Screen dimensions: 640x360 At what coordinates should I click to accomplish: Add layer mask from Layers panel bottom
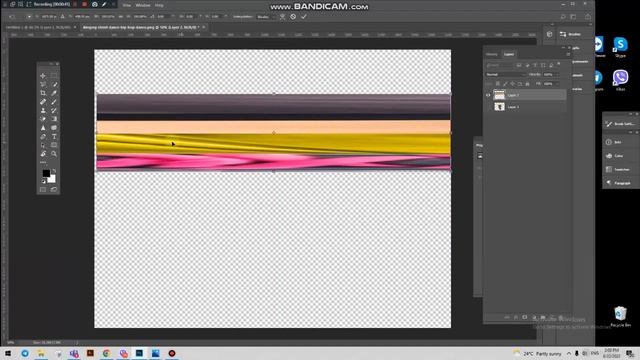(524, 317)
